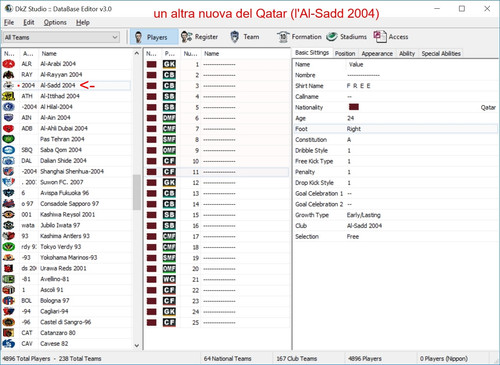The width and height of the screenshot is (500, 365).
Task: Click the flag swatch of player 25
Action: point(151,323)
